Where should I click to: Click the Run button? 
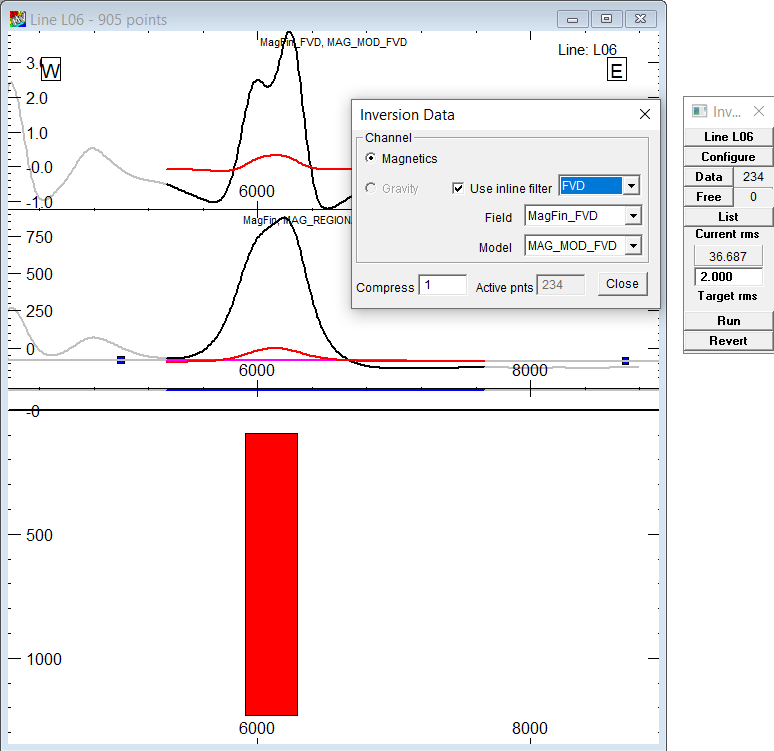729,321
